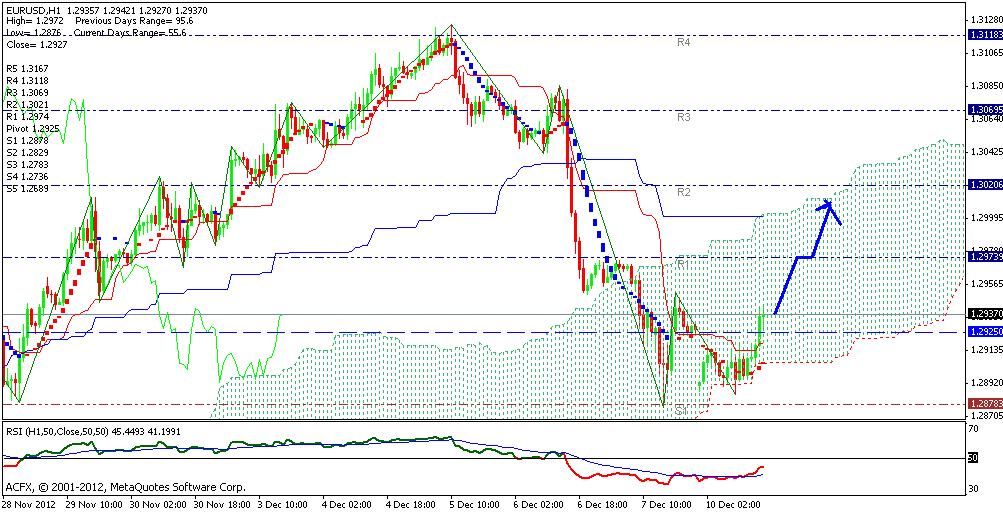Select the 1.29739 price tag on axis
The height and width of the screenshot is (512, 1003).
pyautogui.click(x=985, y=257)
